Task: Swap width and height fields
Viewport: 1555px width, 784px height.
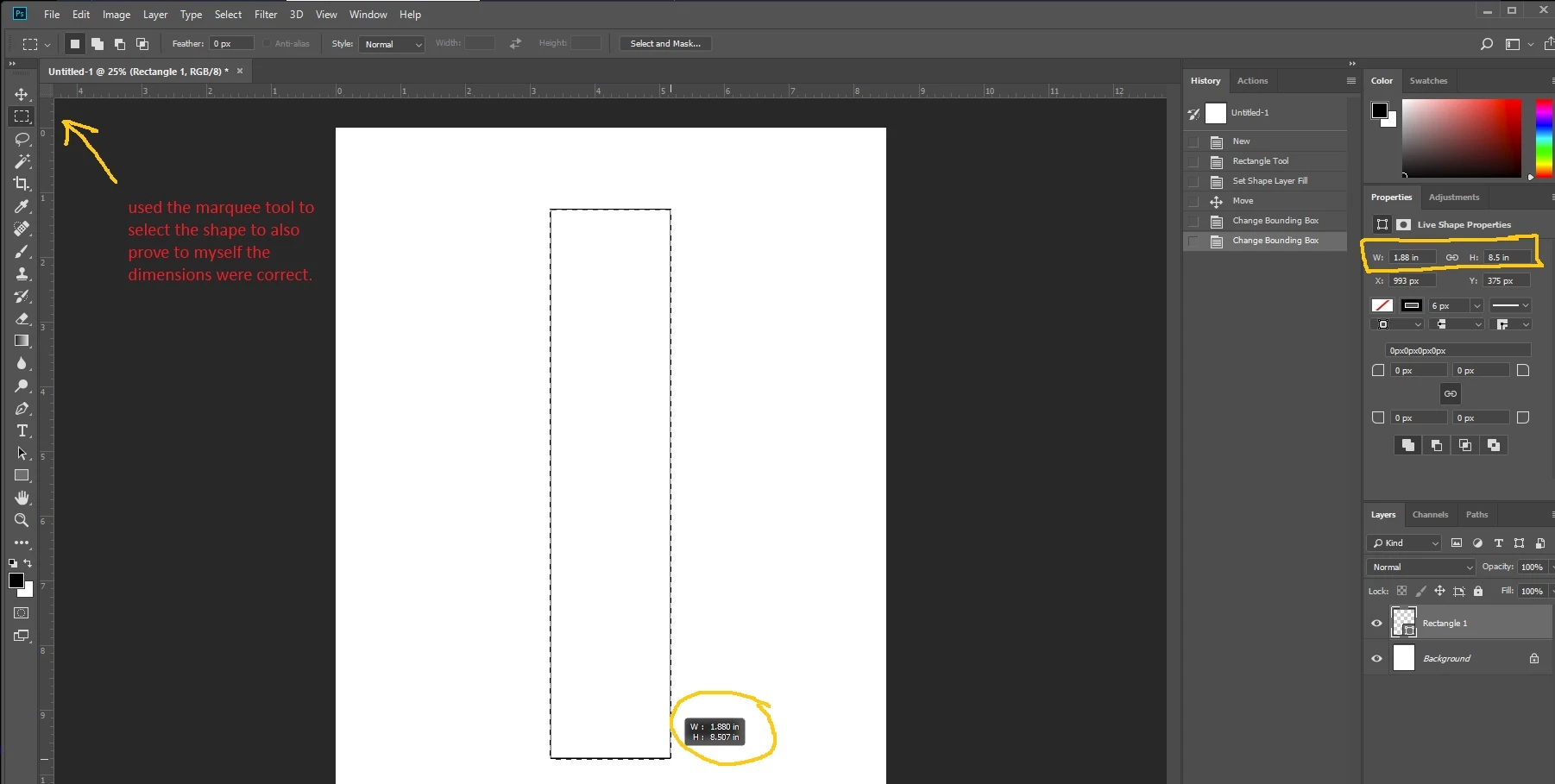Action: [x=515, y=43]
